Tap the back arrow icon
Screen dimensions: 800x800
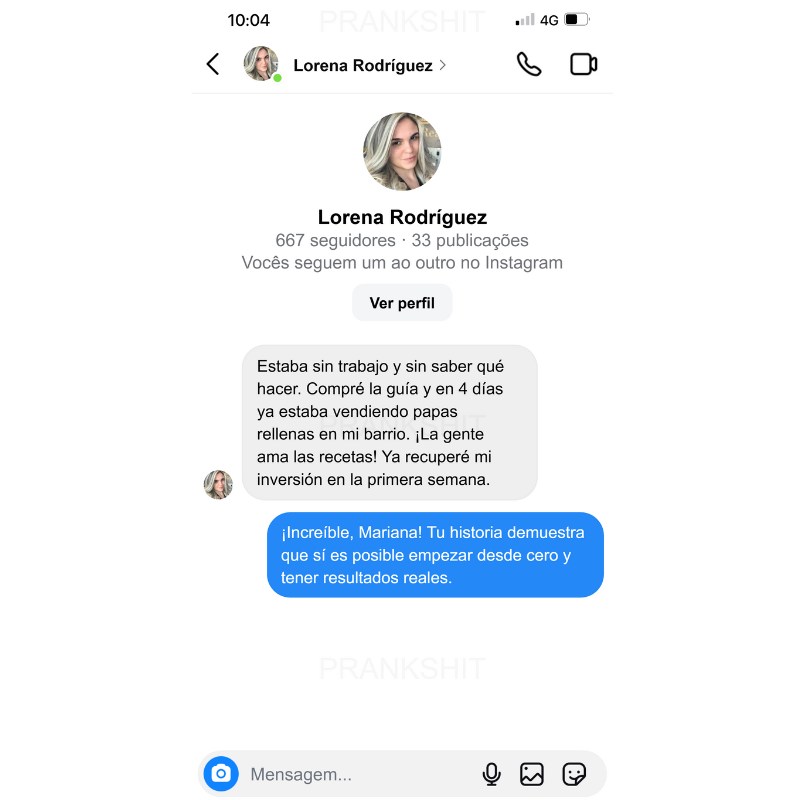point(213,64)
